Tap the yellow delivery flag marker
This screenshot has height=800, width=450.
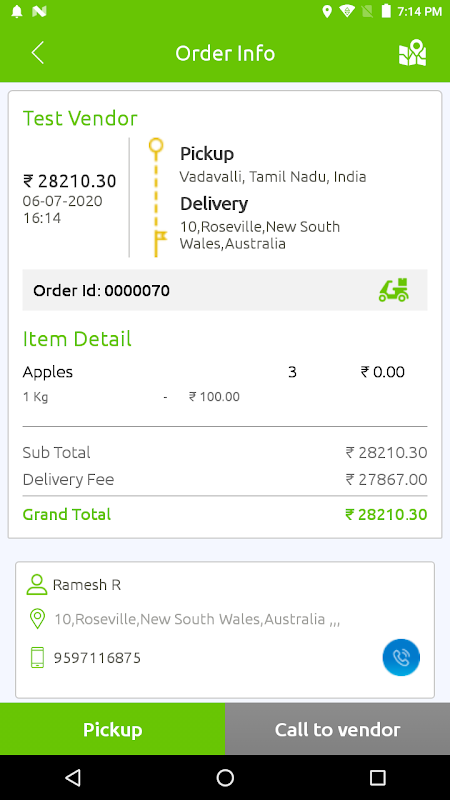[x=159, y=244]
